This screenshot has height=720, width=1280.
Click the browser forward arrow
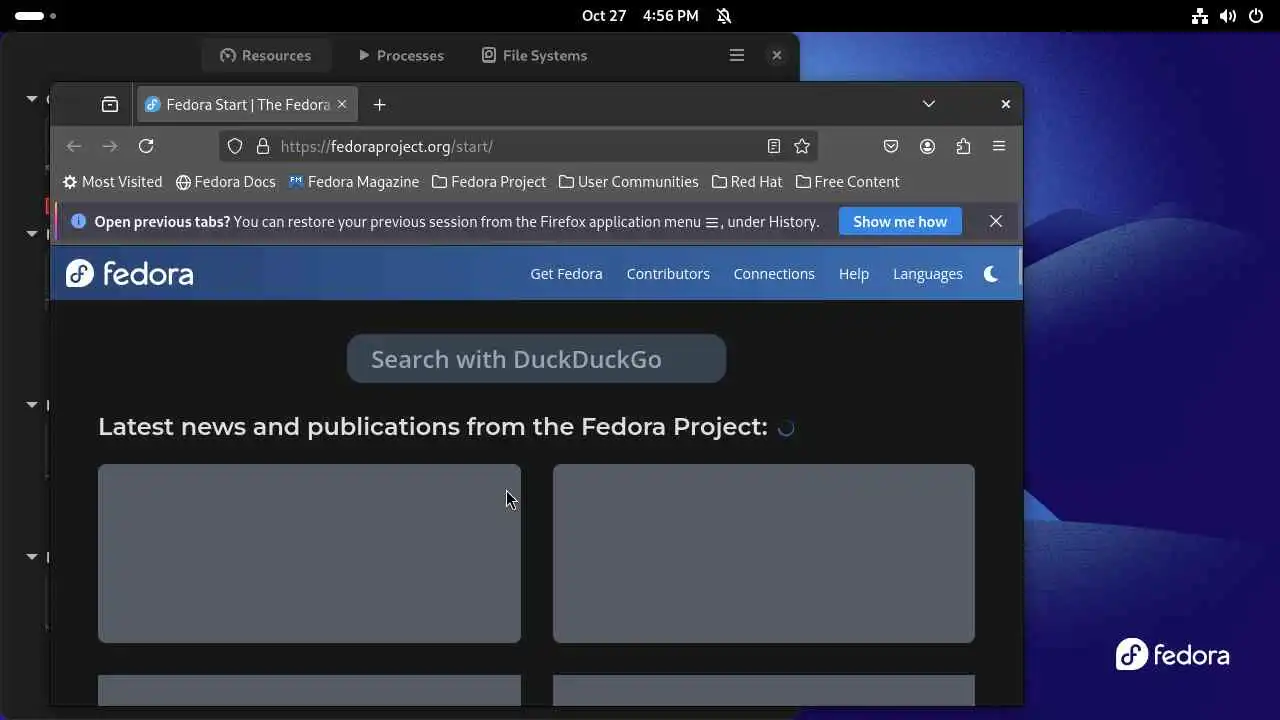(x=110, y=146)
